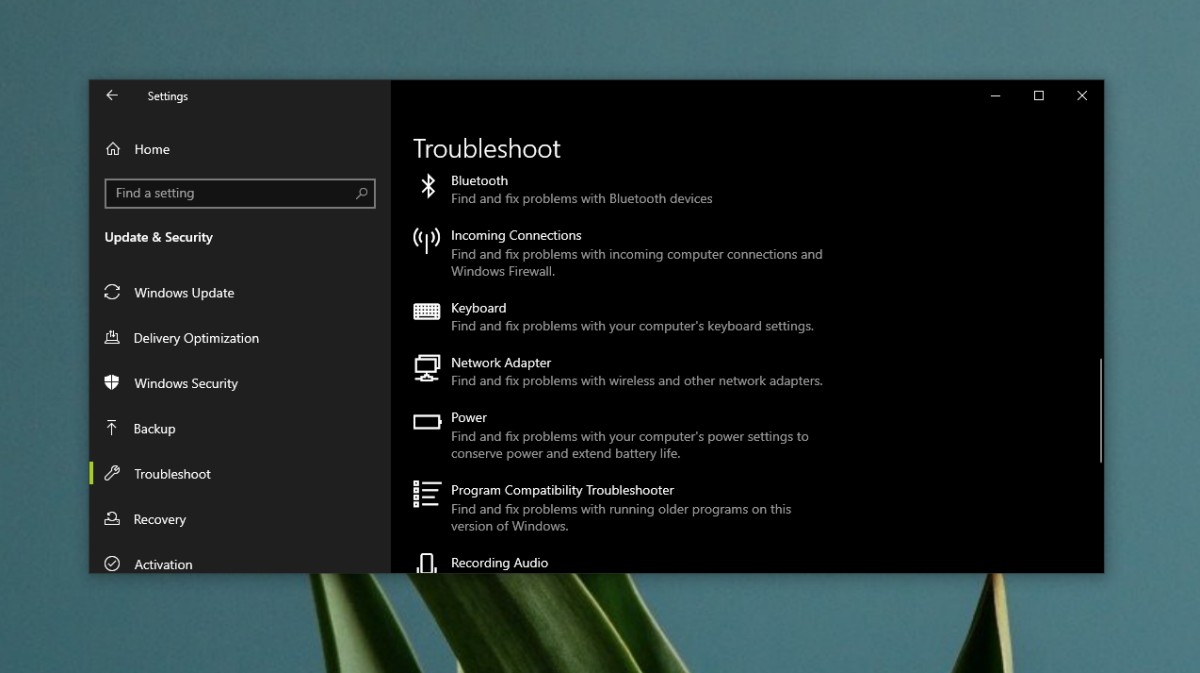1200x673 pixels.
Task: Click the Activation checkmark icon
Action: click(112, 564)
